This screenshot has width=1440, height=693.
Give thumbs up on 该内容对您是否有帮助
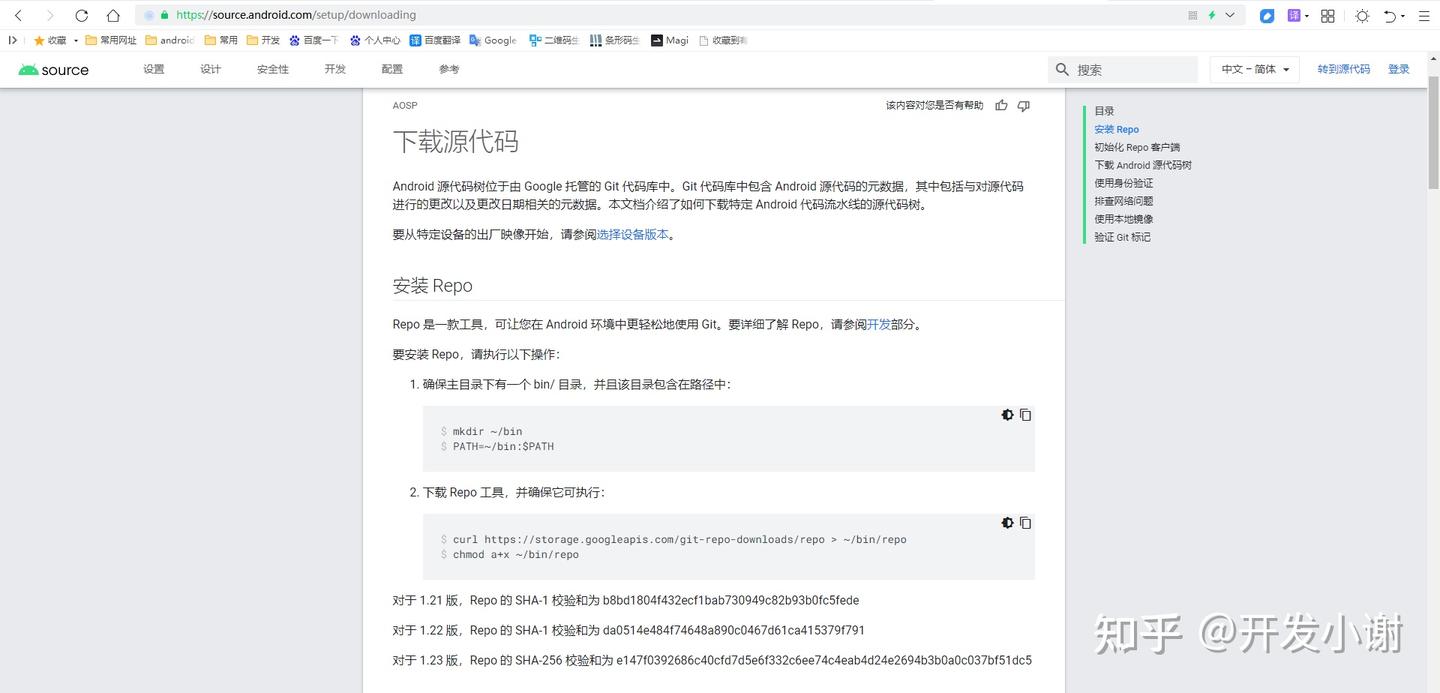pyautogui.click(x=1001, y=105)
